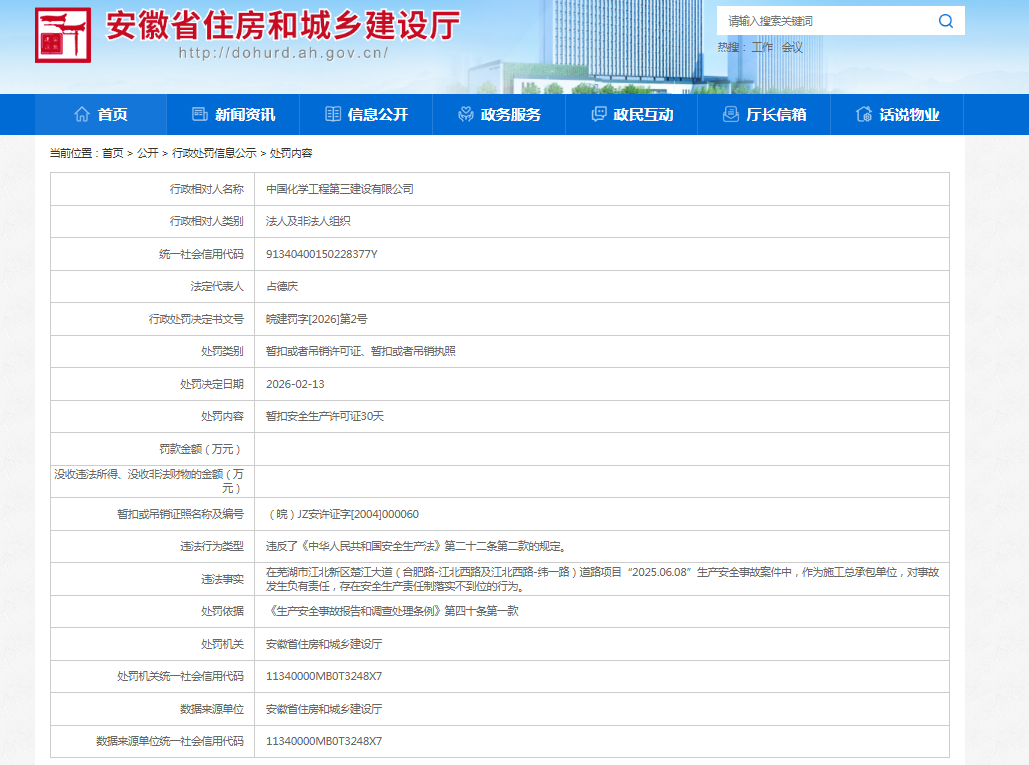Click the newspaper icon beside 新闻资讯
The height and width of the screenshot is (765, 1029).
[x=200, y=115]
